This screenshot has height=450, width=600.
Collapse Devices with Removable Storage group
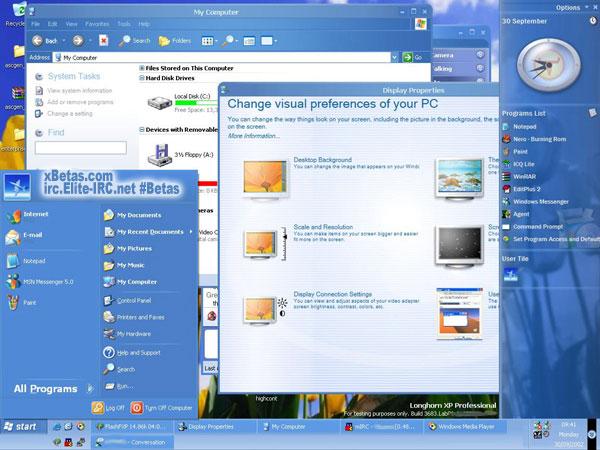click(142, 130)
